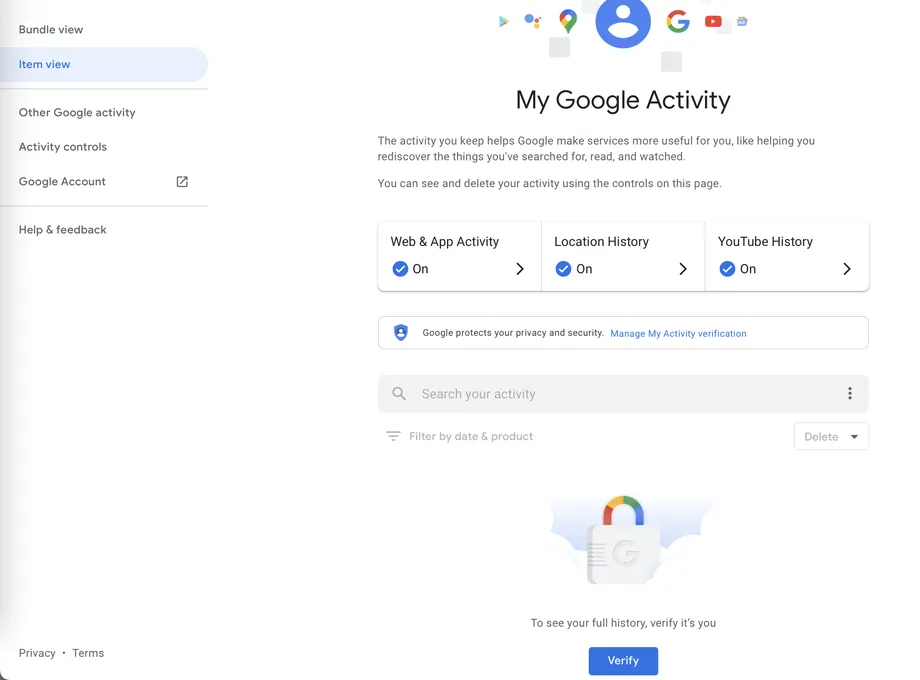Click the YouTube logo icon

713,22
